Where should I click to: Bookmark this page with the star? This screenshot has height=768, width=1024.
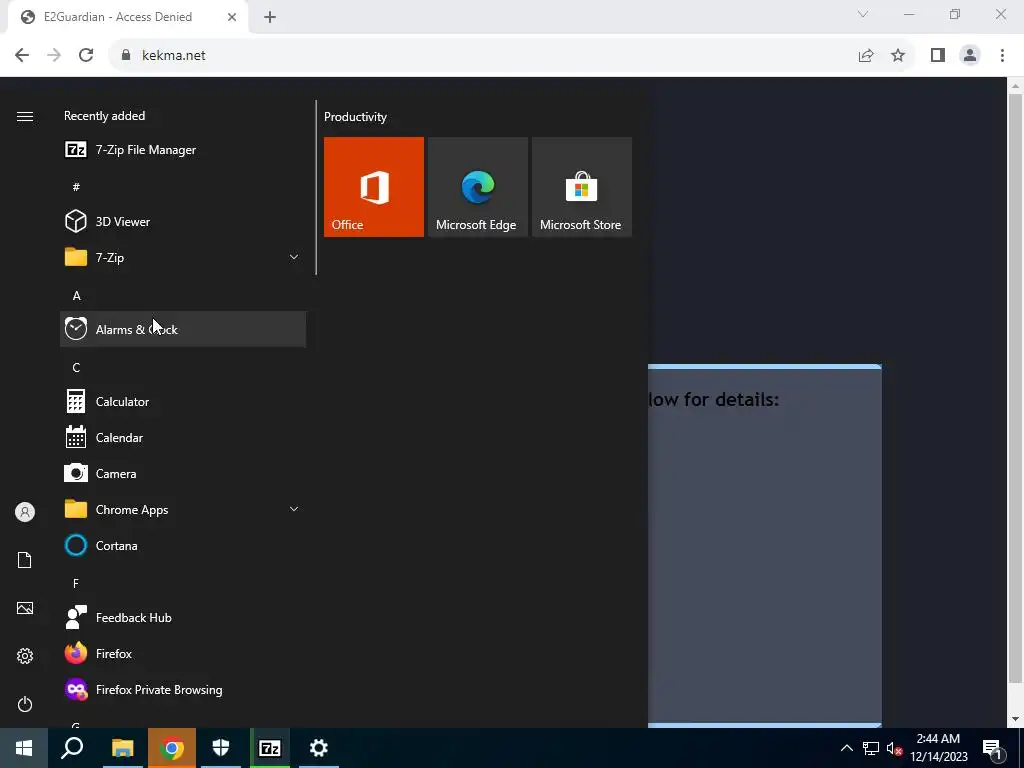point(898,56)
